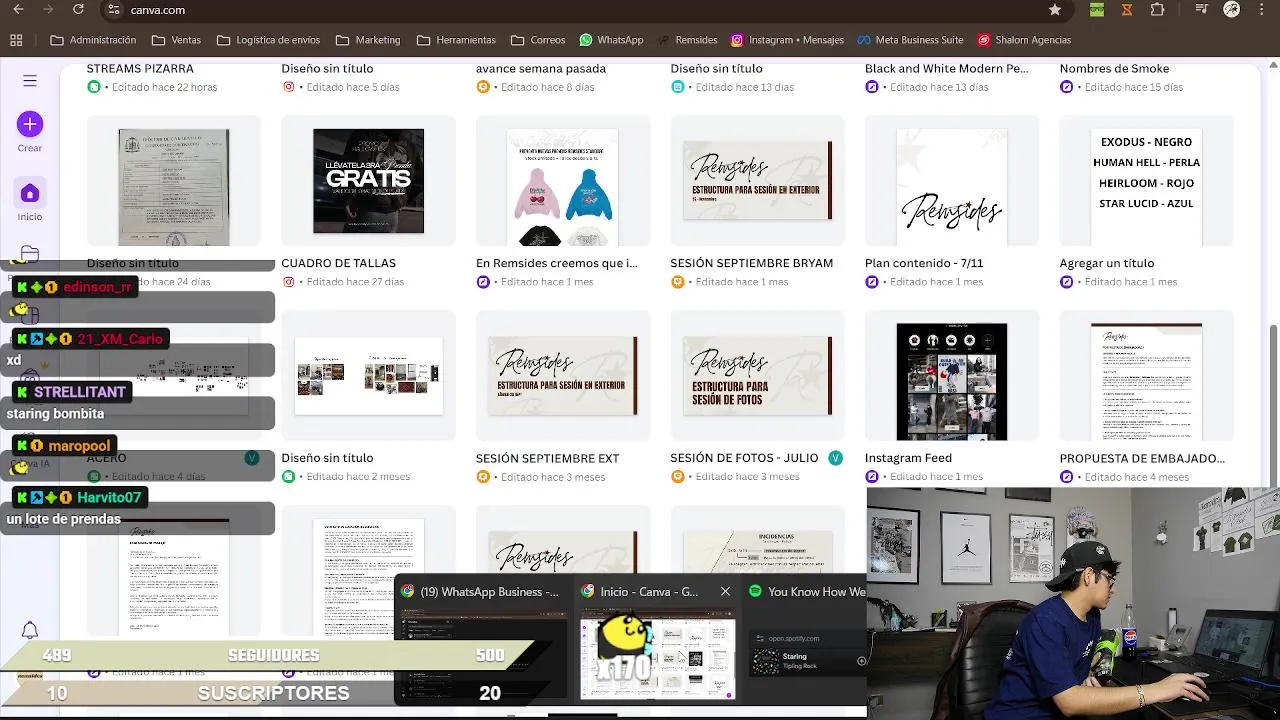Switch to the WhatsApp Business window preview

[483, 640]
